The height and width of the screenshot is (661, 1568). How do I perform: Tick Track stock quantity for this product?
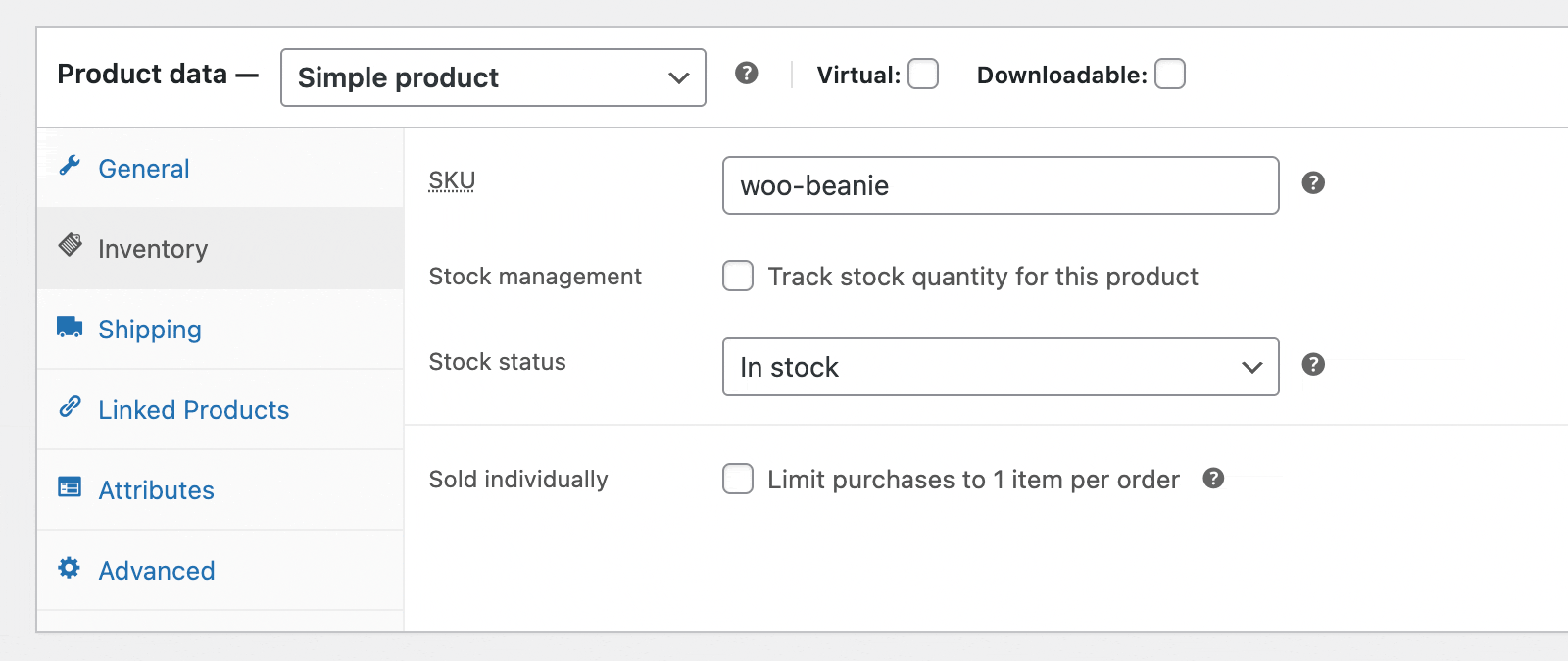tap(738, 276)
